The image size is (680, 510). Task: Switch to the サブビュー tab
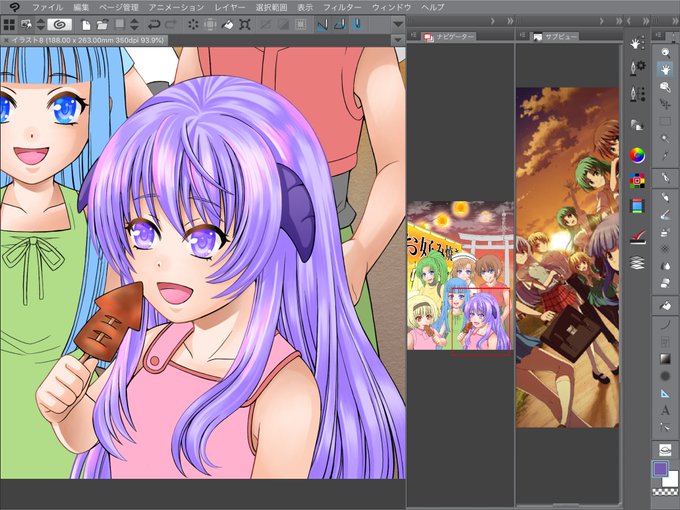point(555,37)
